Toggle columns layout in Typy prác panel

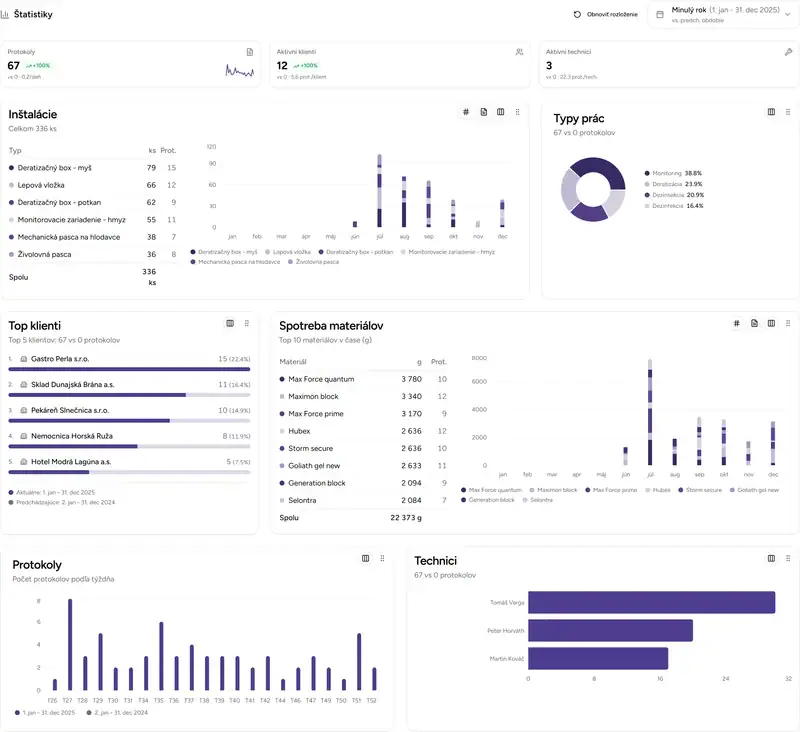(771, 112)
